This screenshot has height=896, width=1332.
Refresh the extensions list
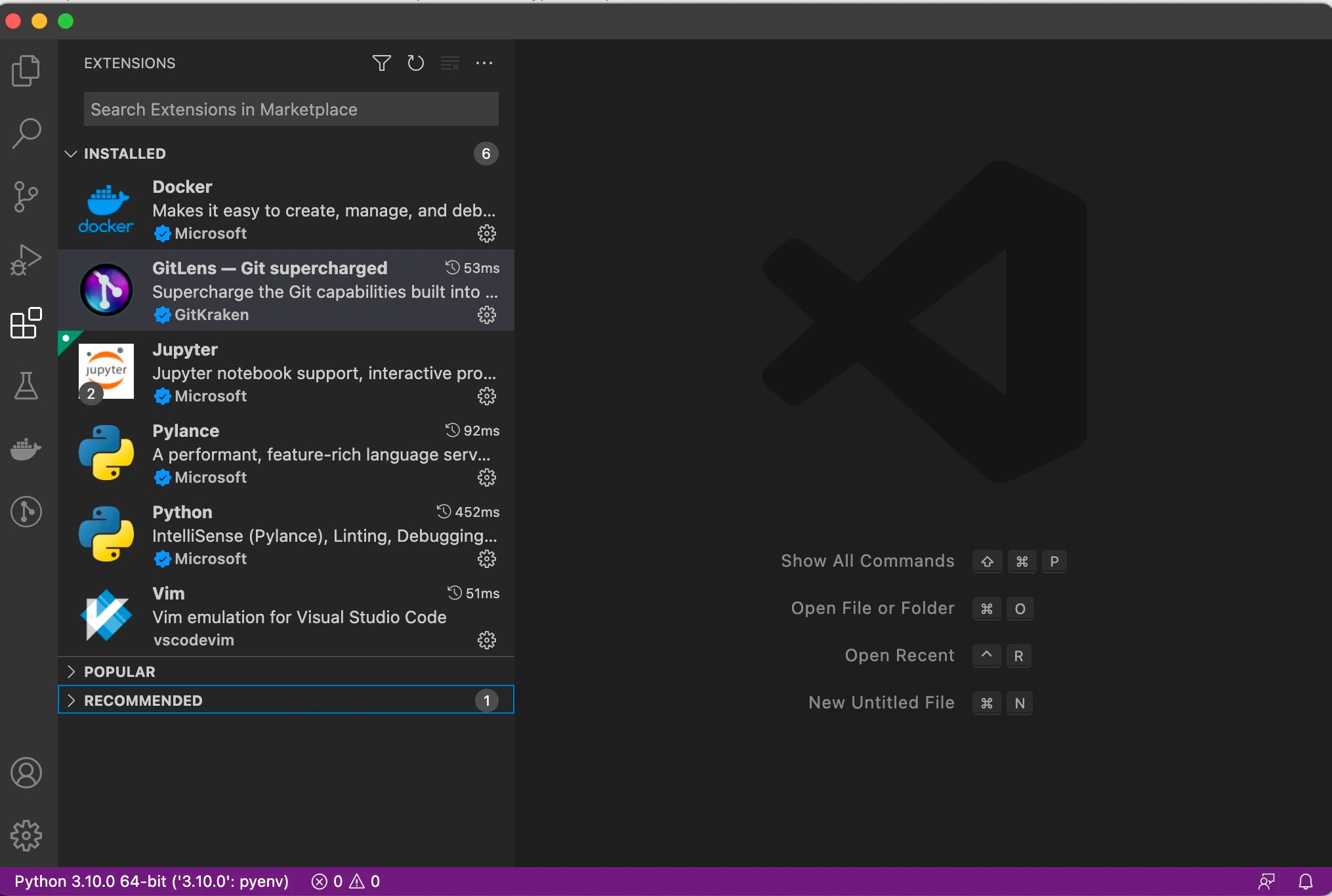pyautogui.click(x=415, y=63)
